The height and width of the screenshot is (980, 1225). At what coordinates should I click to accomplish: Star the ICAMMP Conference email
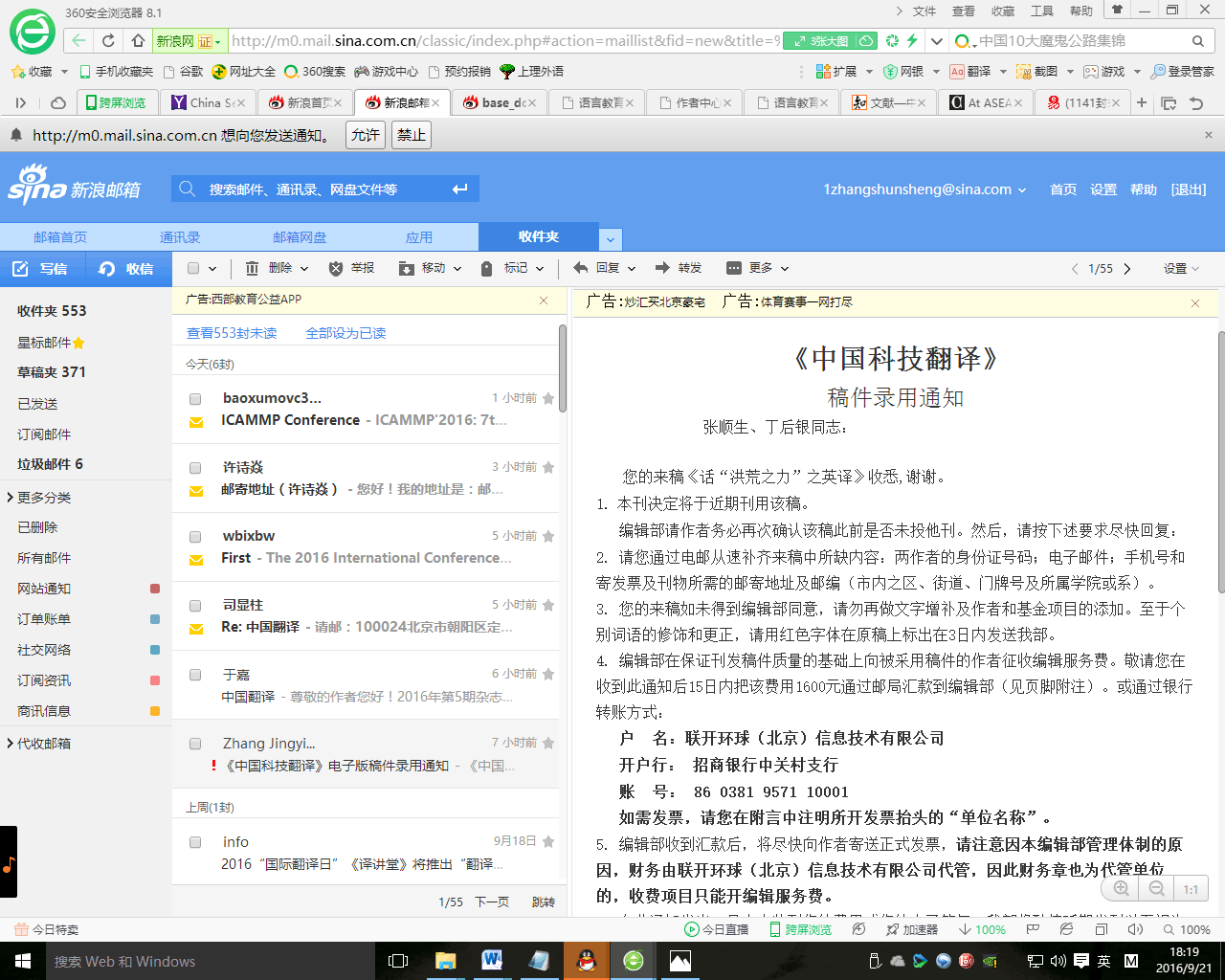(548, 398)
